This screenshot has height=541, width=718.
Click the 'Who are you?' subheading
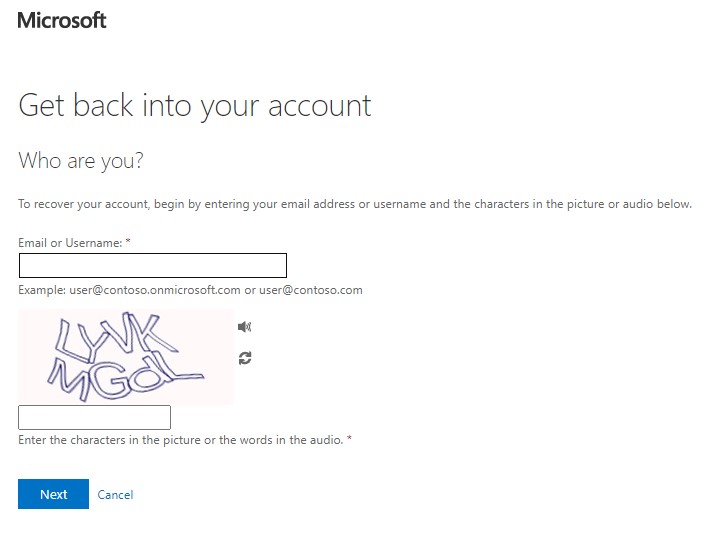pyautogui.click(x=81, y=161)
